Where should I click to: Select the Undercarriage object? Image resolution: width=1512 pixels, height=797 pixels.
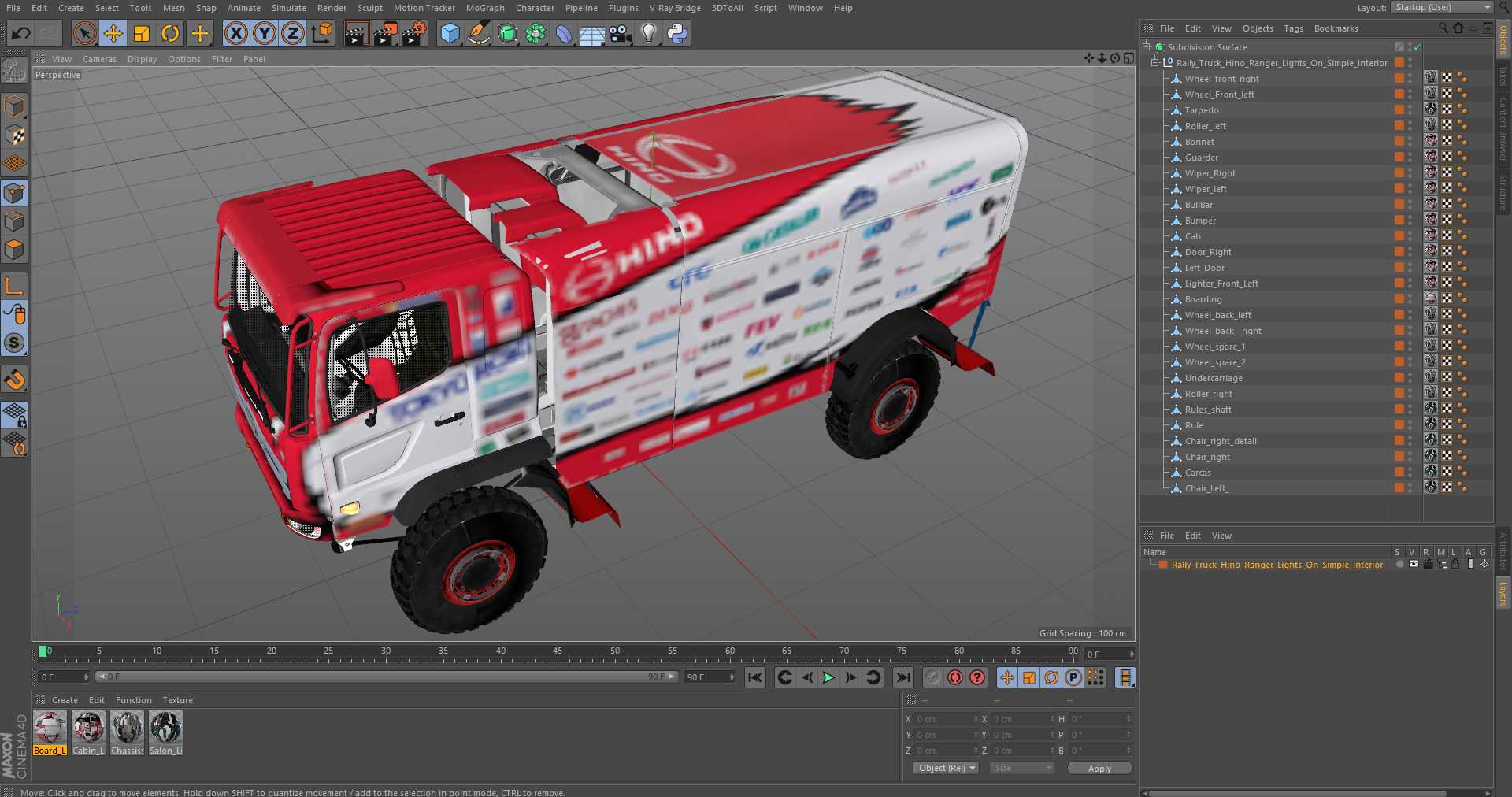(1214, 378)
